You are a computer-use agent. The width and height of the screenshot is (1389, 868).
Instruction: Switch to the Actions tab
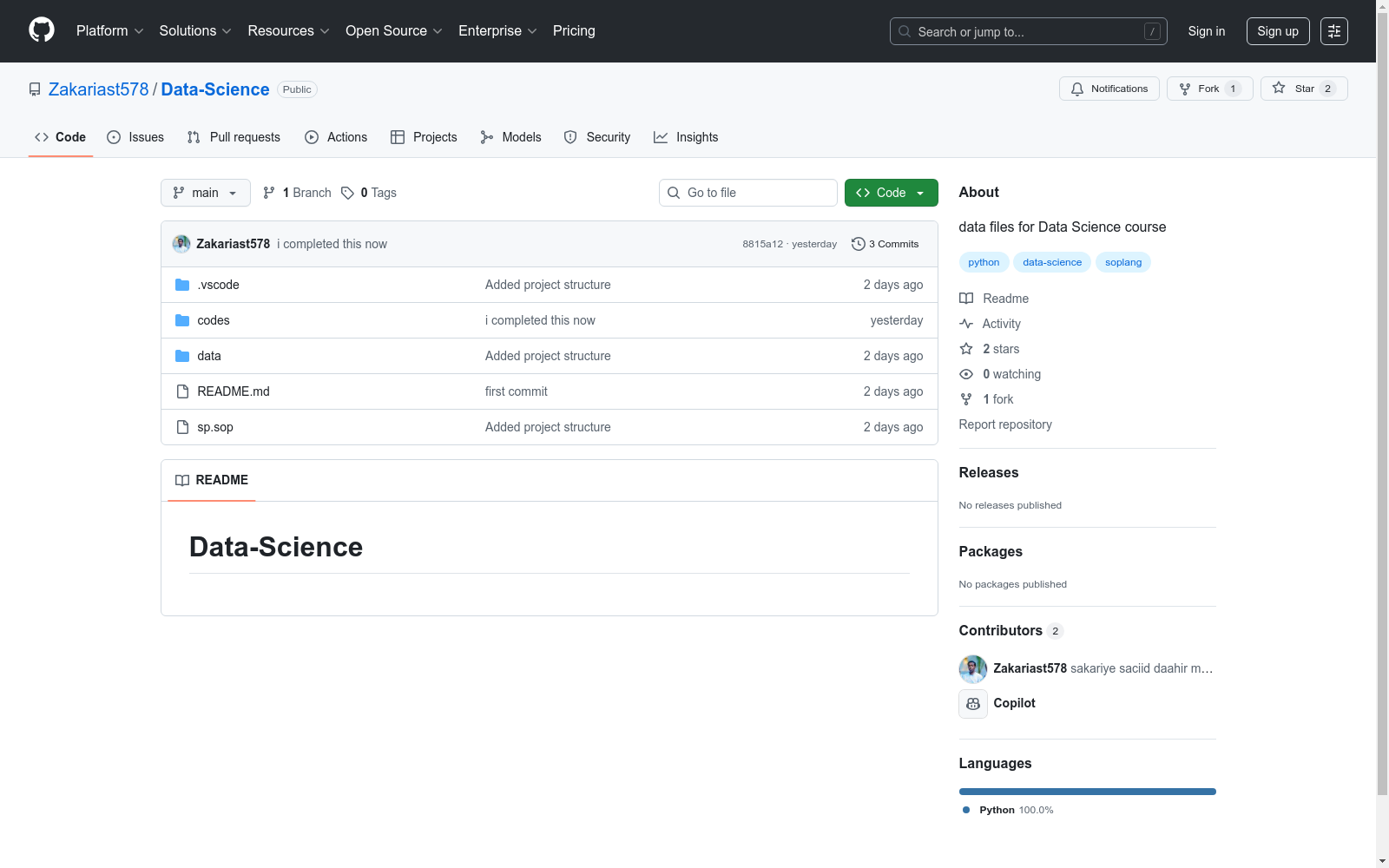point(336,137)
